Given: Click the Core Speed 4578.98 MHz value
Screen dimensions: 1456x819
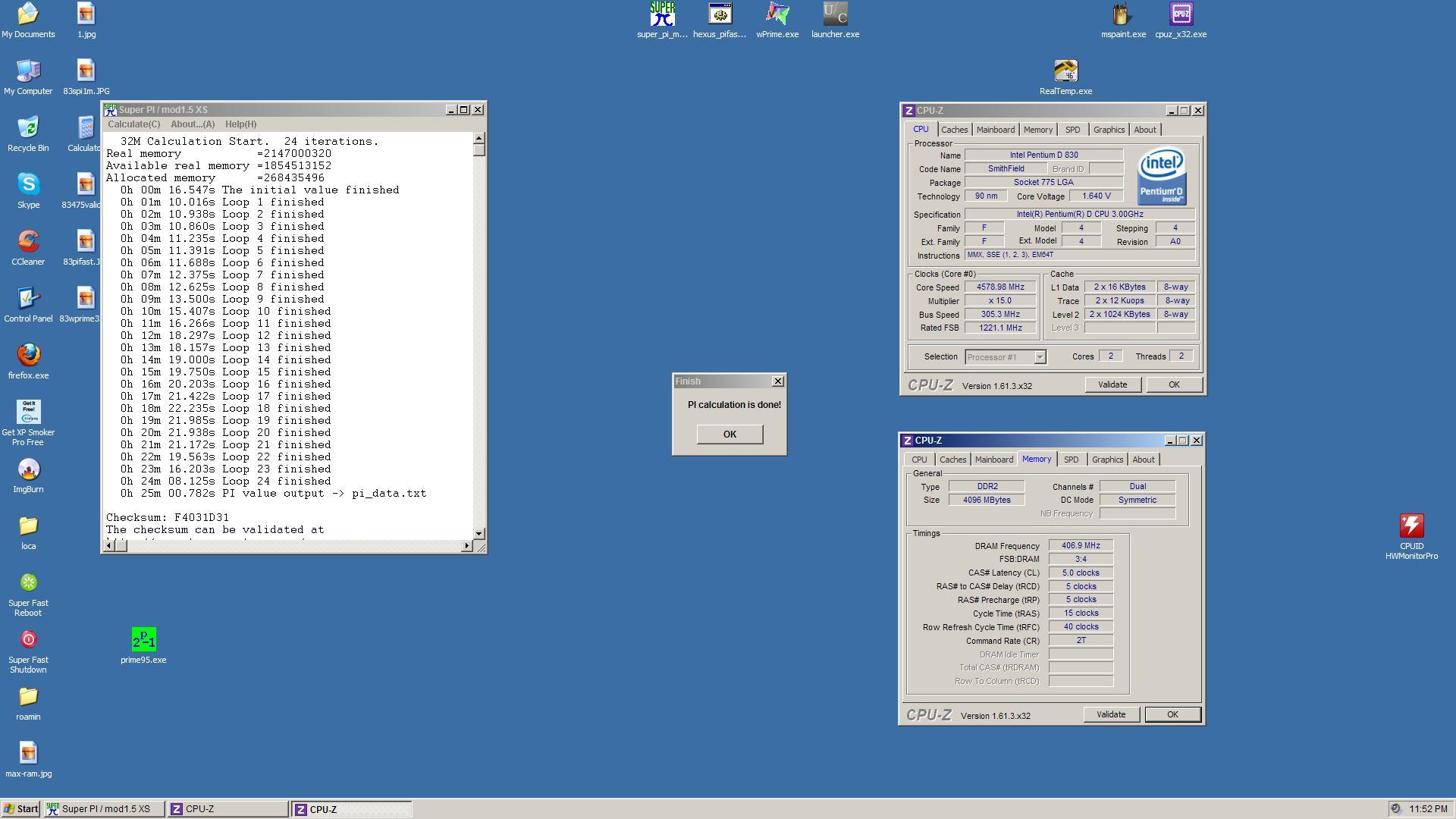Looking at the screenshot, I should click(x=1000, y=287).
